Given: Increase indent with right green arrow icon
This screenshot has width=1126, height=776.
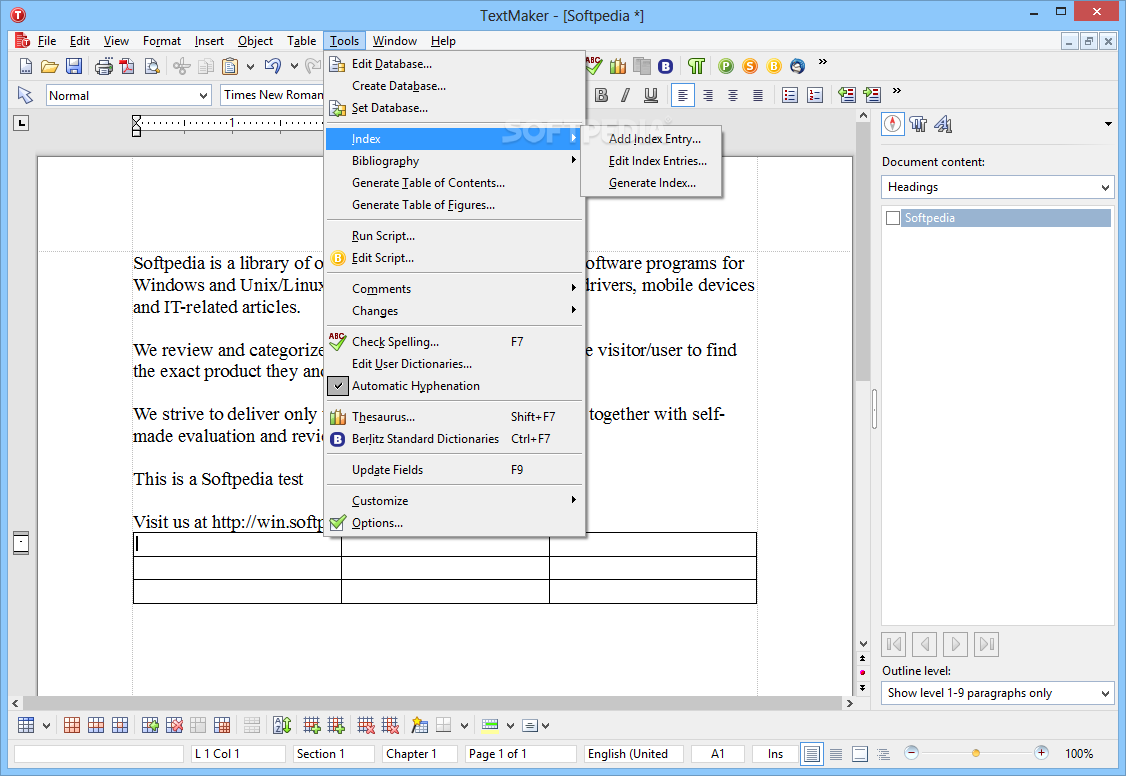Looking at the screenshot, I should (x=872, y=94).
